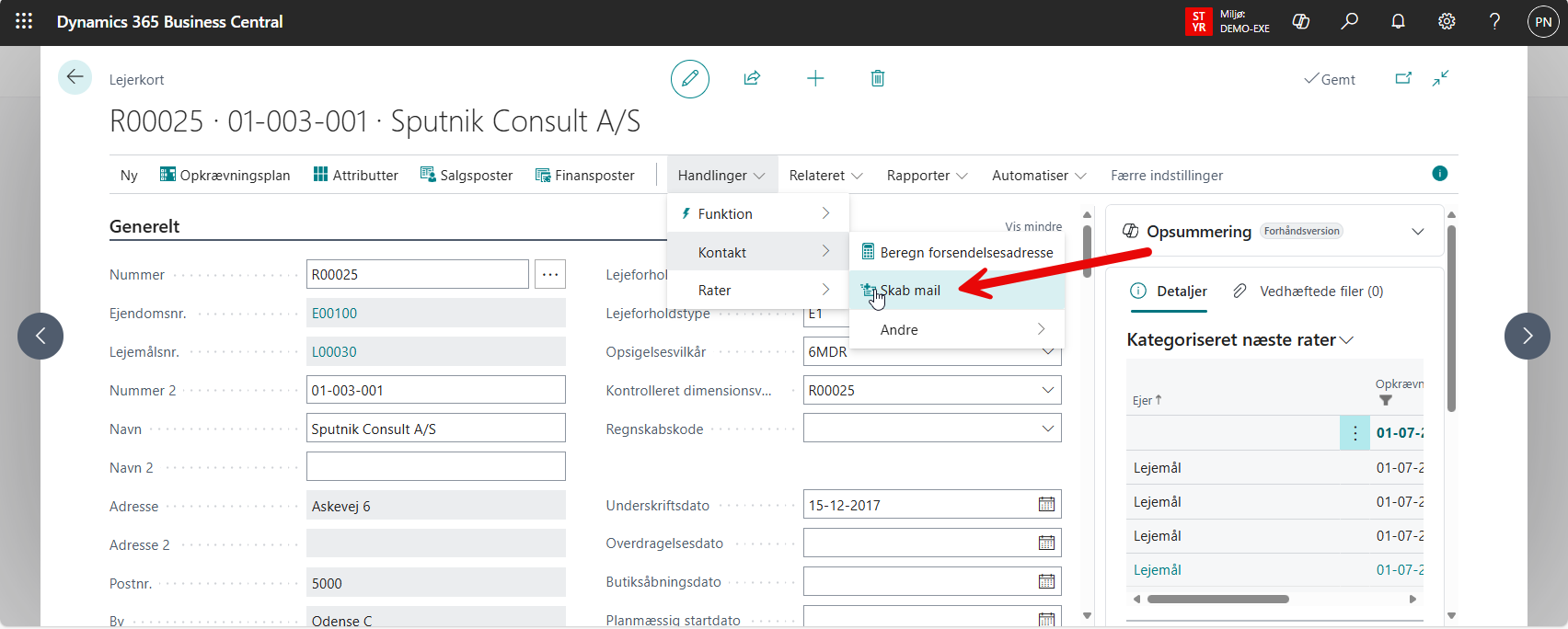This screenshot has width=1568, height=629.
Task: Click the Generelt section heading
Action: 144,226
